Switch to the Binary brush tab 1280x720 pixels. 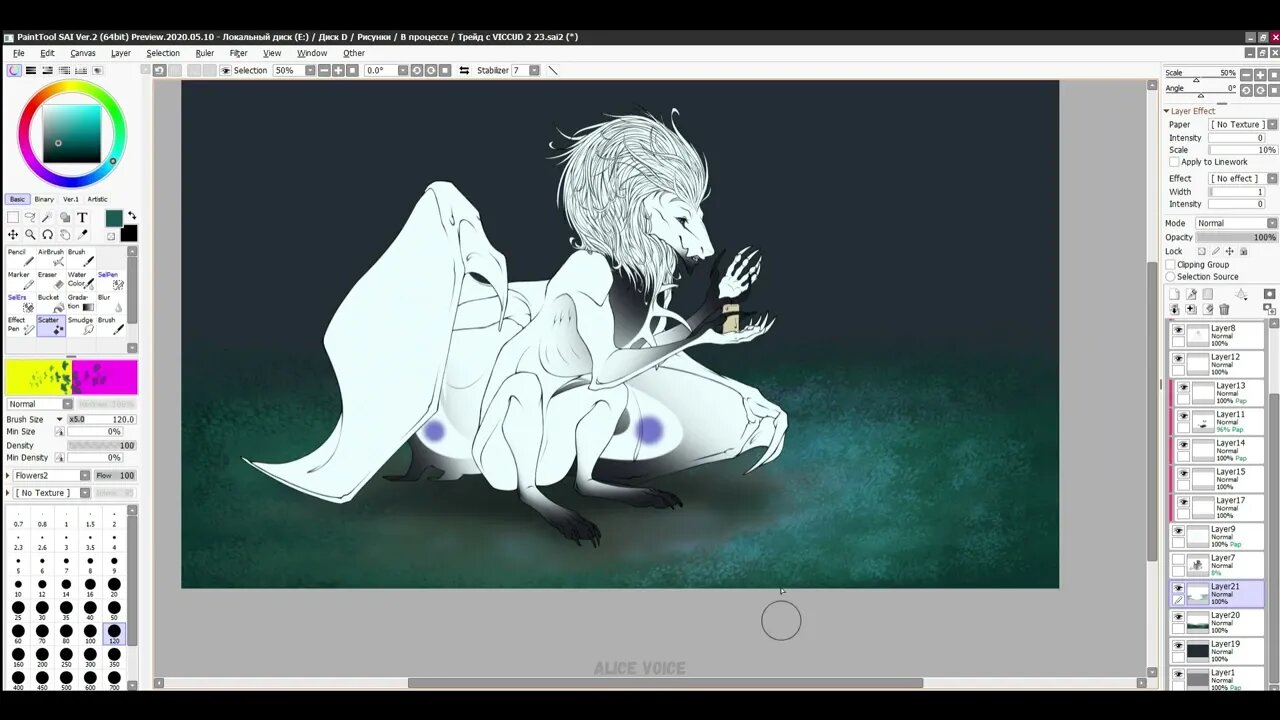click(x=44, y=199)
